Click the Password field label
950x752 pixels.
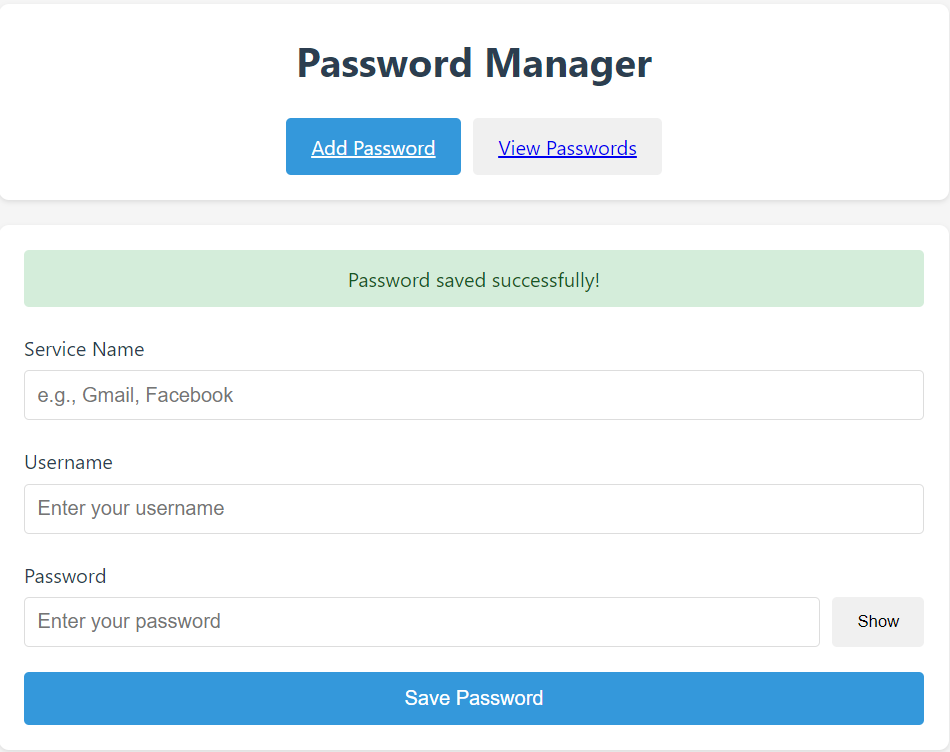pos(65,576)
